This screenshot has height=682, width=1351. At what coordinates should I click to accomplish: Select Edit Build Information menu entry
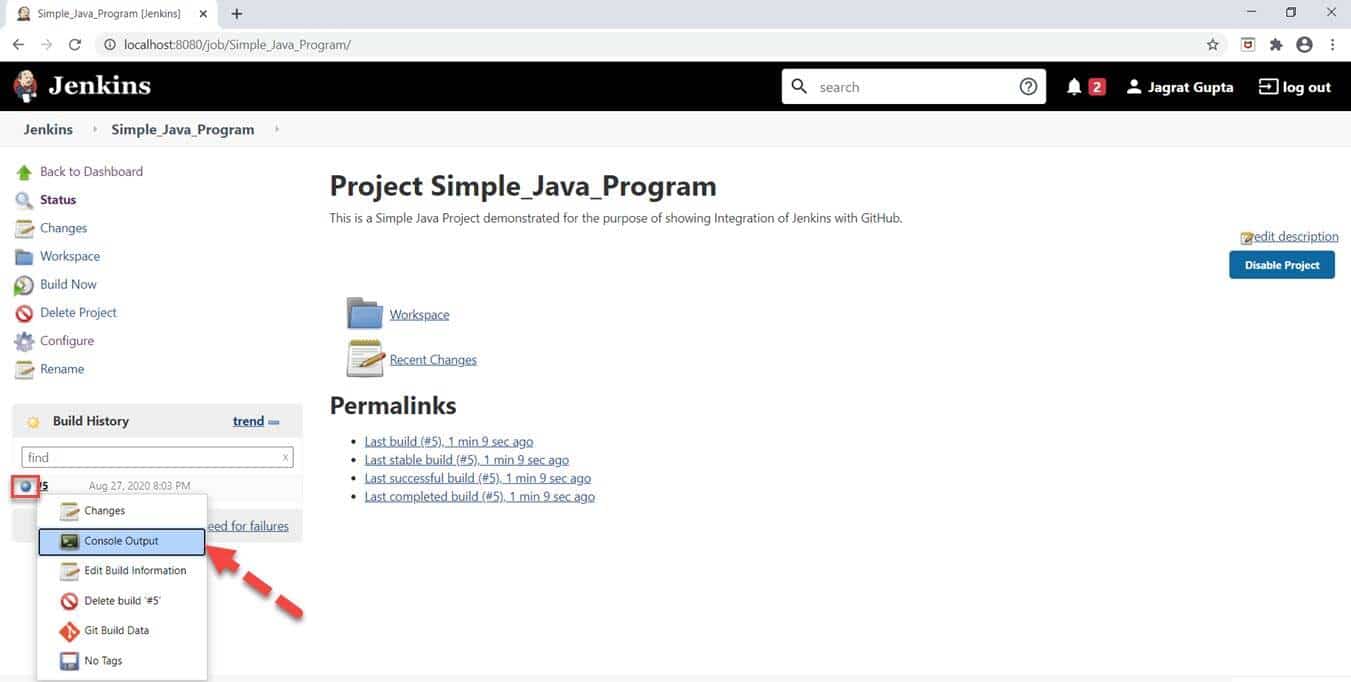122,571
